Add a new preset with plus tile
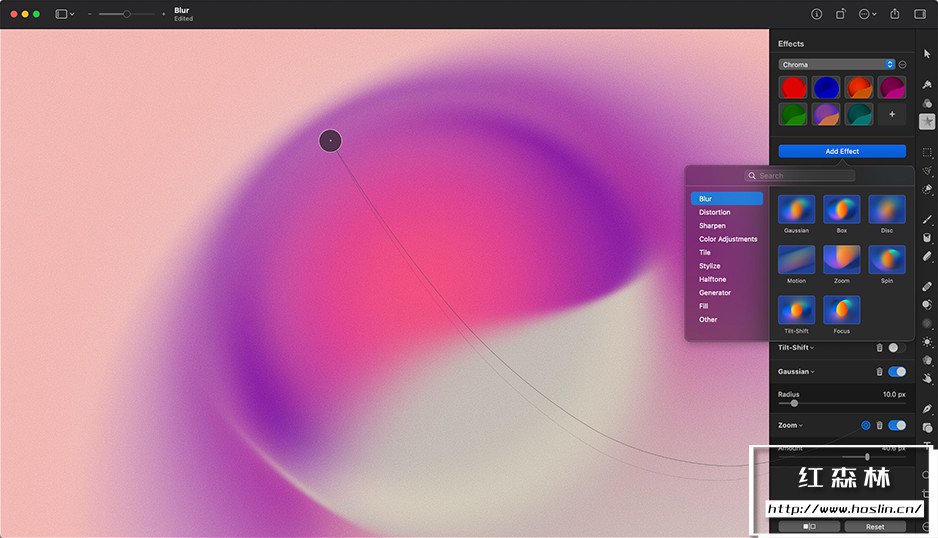The image size is (938, 538). pyautogui.click(x=892, y=114)
